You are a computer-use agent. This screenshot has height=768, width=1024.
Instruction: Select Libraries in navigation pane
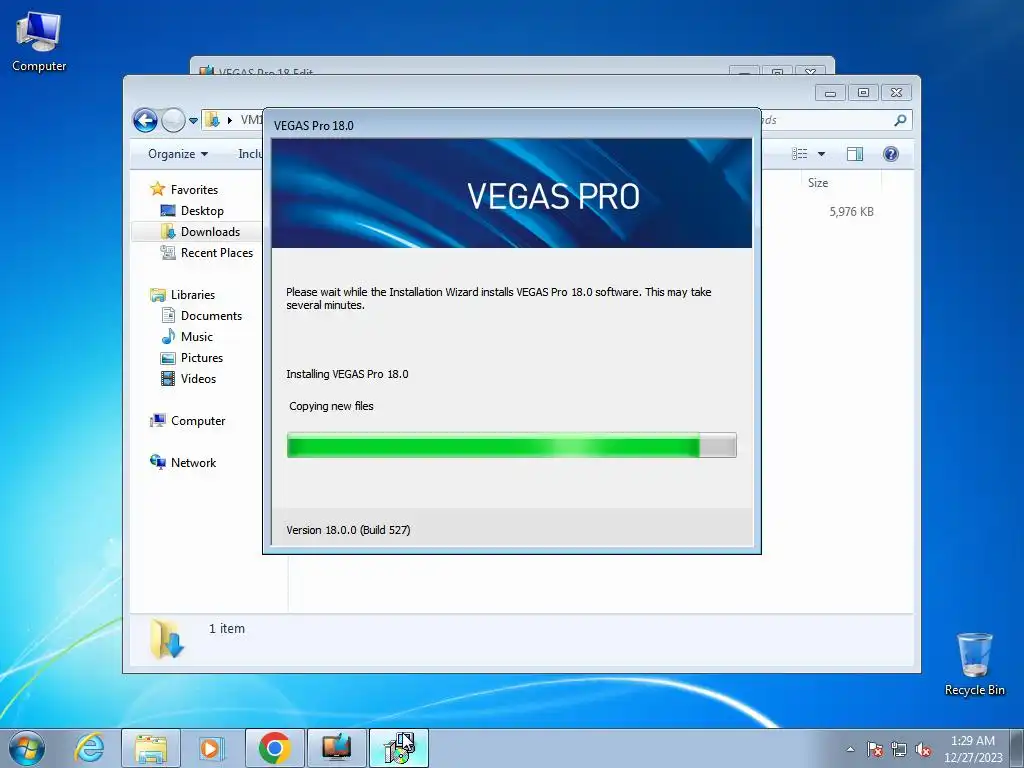pyautogui.click(x=193, y=295)
